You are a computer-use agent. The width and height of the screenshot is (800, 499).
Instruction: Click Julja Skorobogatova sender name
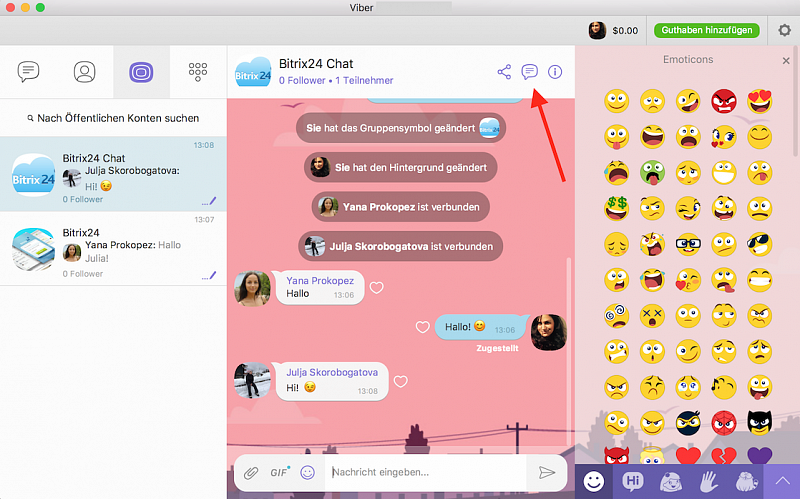[332, 372]
